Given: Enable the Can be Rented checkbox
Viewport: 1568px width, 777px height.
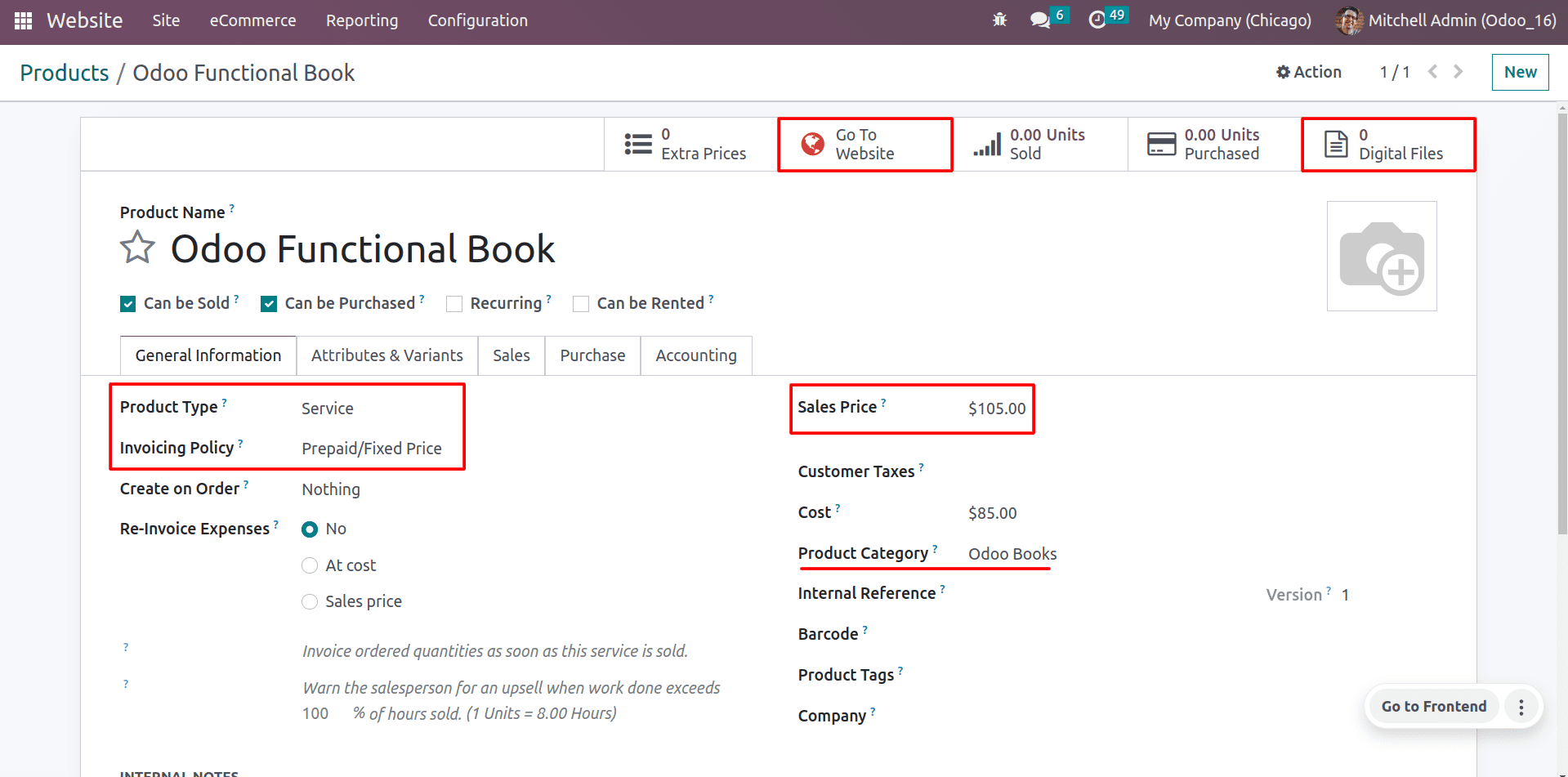Looking at the screenshot, I should pos(581,304).
